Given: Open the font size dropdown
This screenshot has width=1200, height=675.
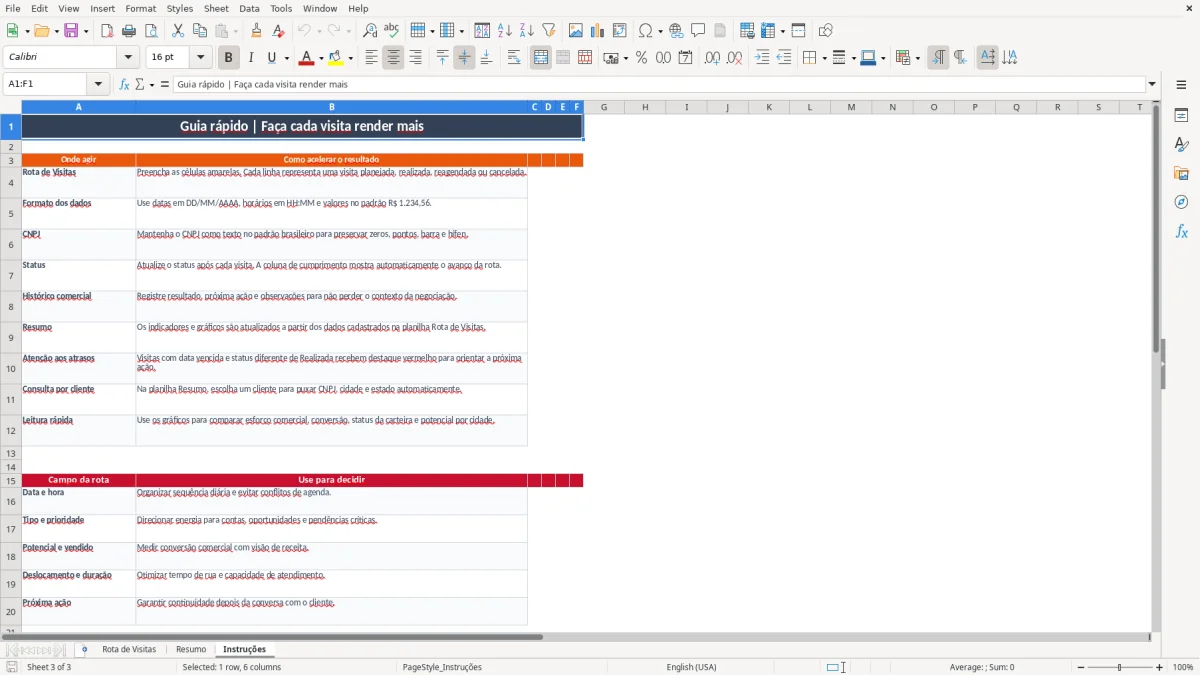Looking at the screenshot, I should pyautogui.click(x=201, y=58).
